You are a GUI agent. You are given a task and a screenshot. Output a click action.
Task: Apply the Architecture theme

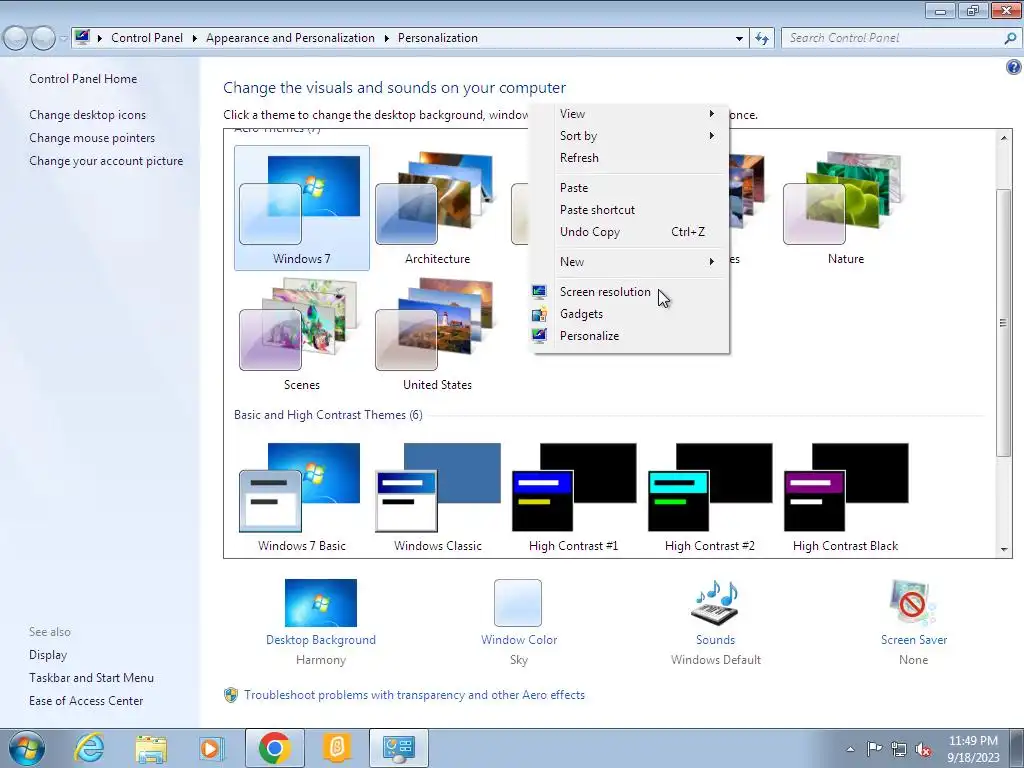pyautogui.click(x=438, y=208)
